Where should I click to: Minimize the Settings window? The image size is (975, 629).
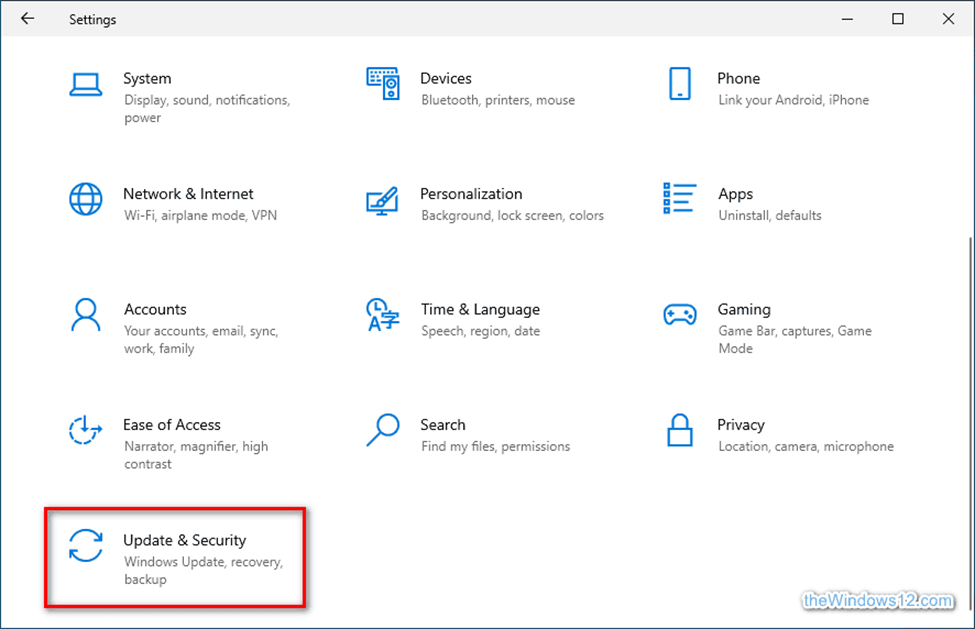click(847, 19)
